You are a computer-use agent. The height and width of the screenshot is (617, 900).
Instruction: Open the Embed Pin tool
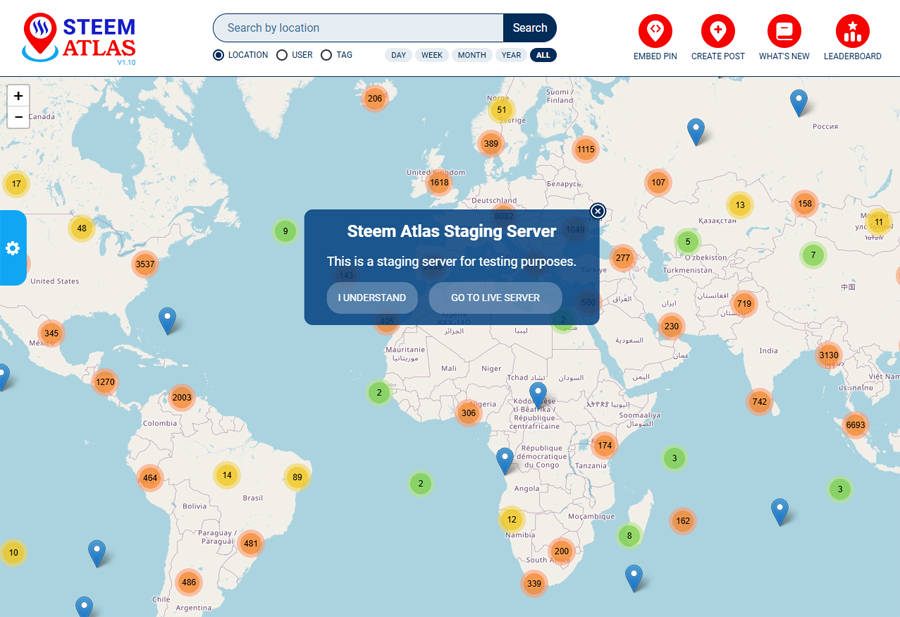(655, 37)
